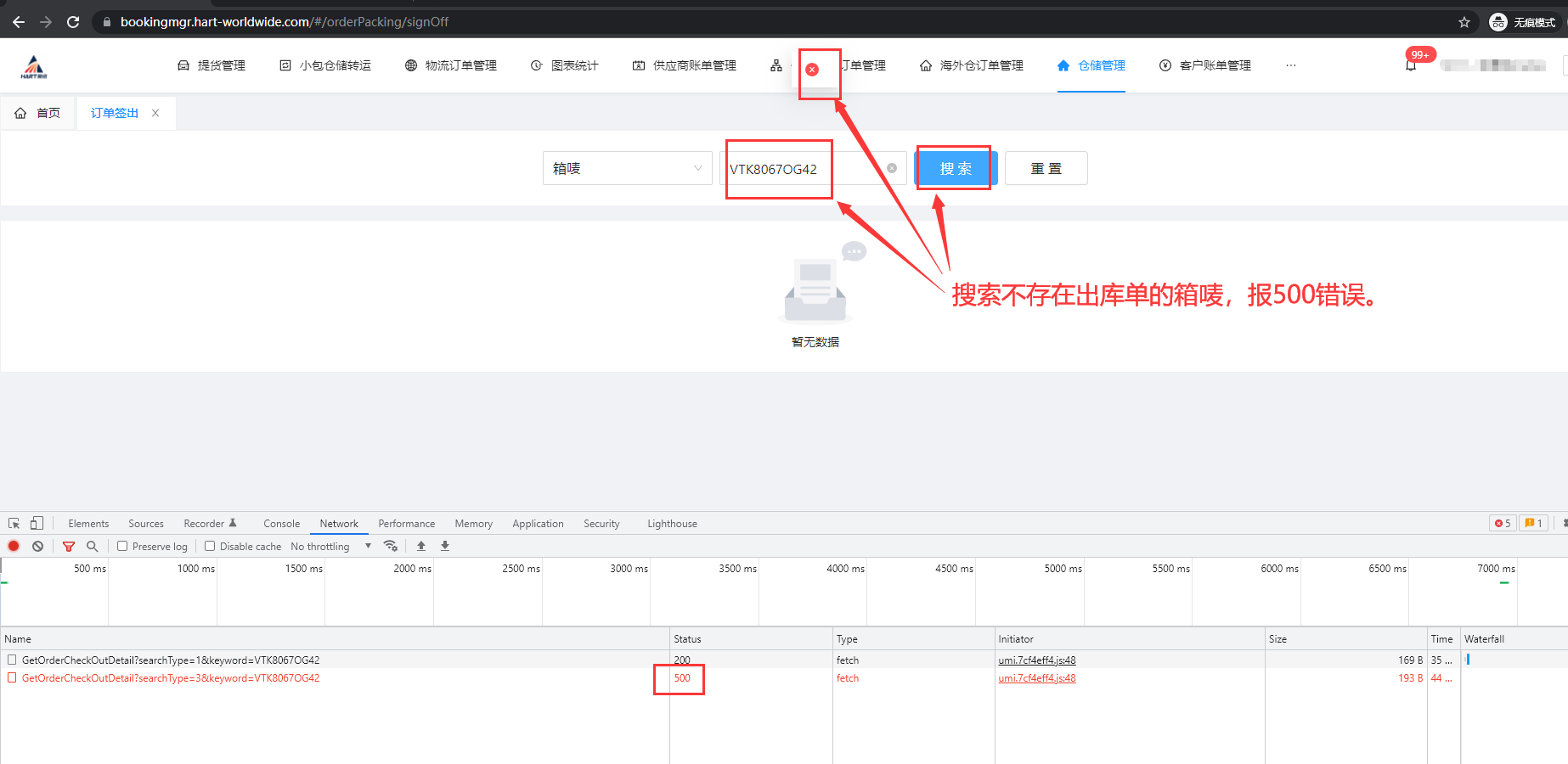1568x764 pixels.
Task: Toggle the device toolbar icon
Action: pos(37,523)
